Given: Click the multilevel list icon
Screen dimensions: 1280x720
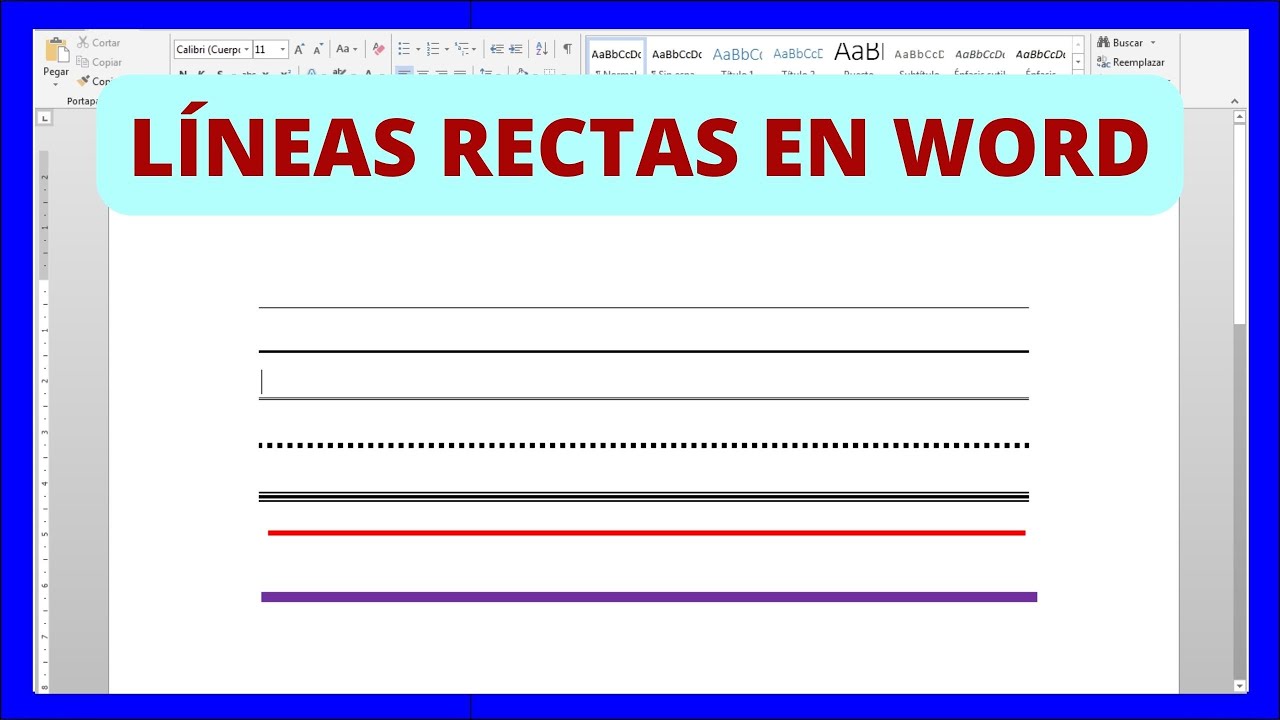Looking at the screenshot, I should point(461,49).
